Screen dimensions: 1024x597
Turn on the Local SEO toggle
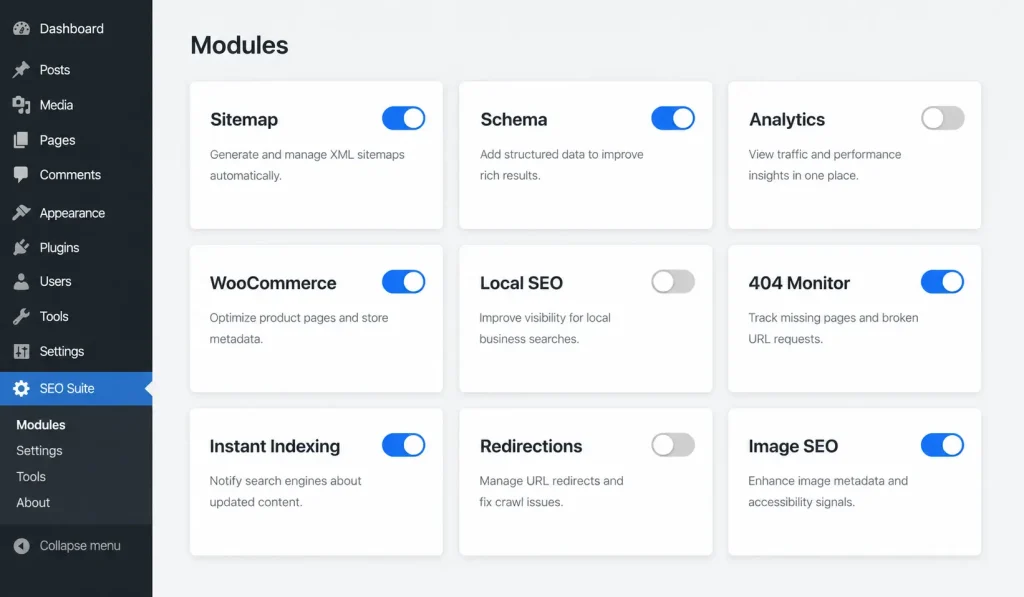673,282
